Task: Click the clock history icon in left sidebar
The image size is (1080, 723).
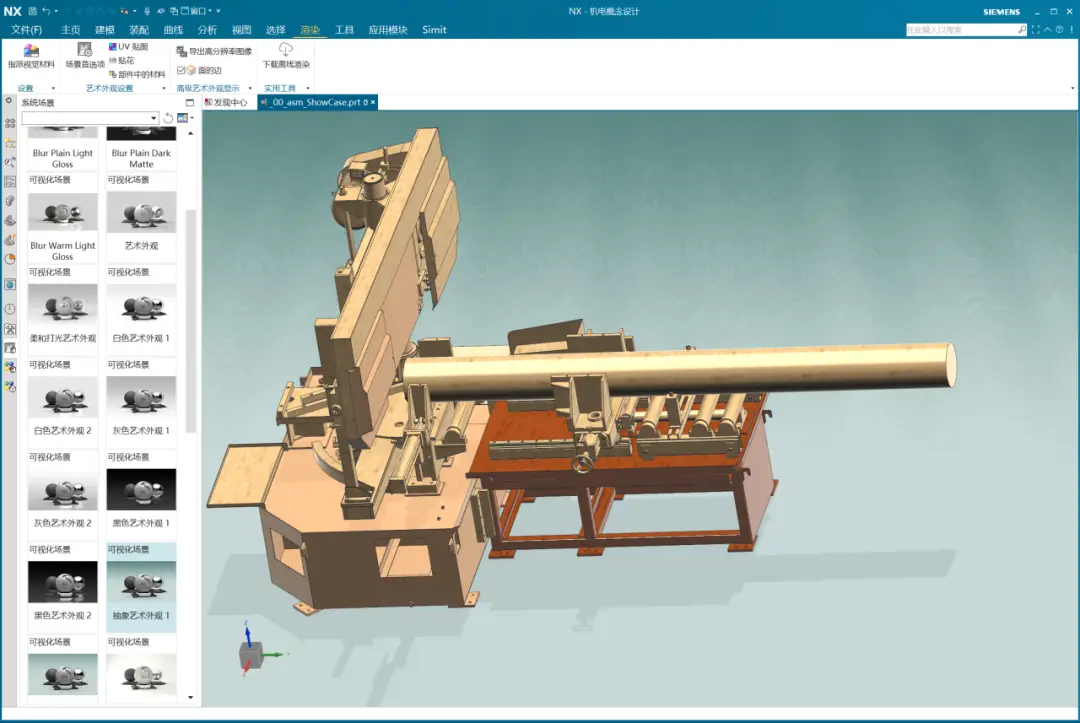Action: 10,309
